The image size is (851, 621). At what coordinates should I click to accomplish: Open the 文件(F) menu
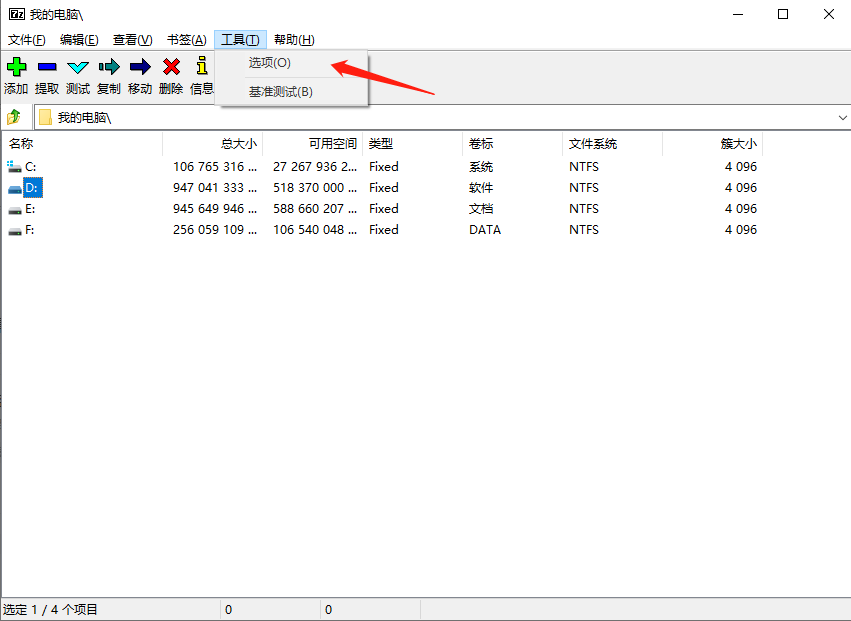[x=27, y=40]
